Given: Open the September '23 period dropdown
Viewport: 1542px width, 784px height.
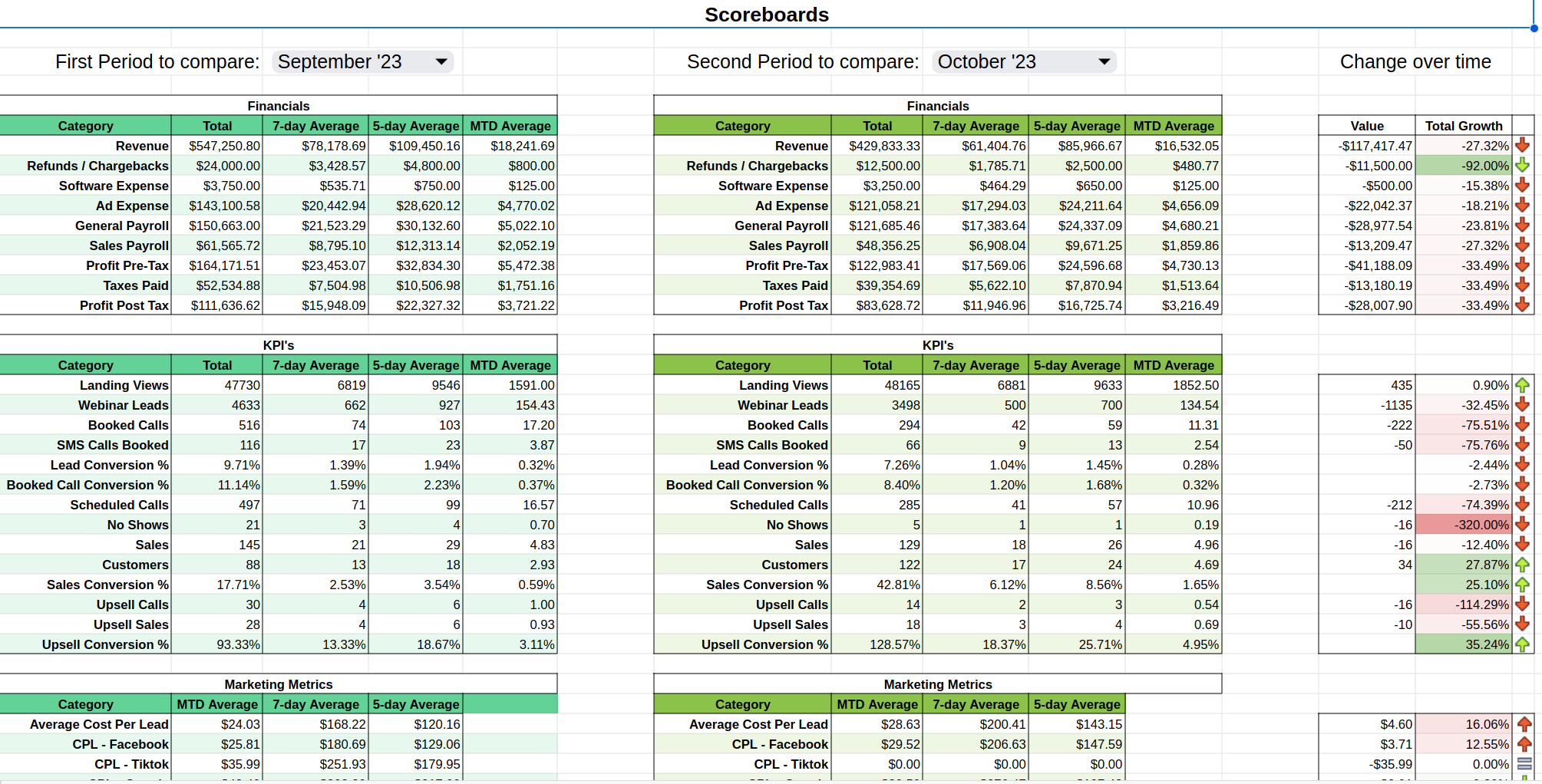Looking at the screenshot, I should pyautogui.click(x=362, y=62).
